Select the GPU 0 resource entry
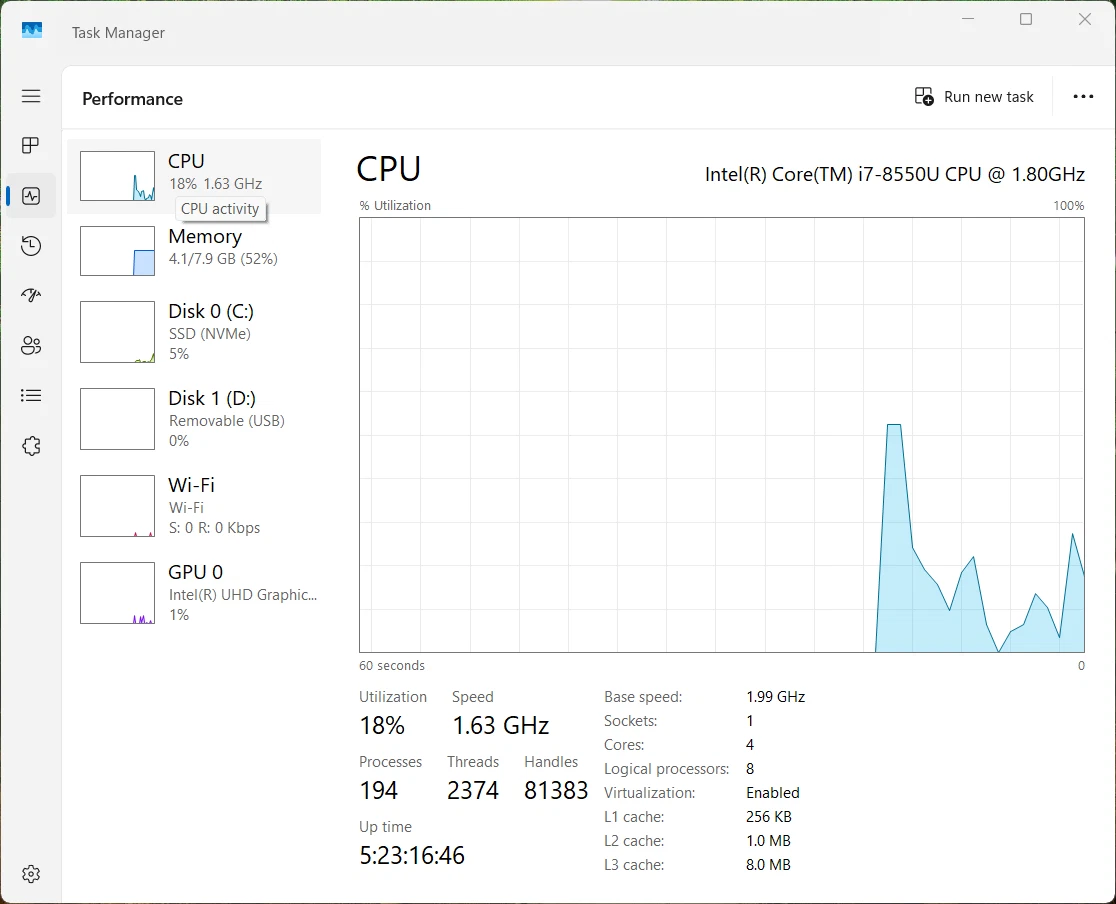 (x=194, y=593)
